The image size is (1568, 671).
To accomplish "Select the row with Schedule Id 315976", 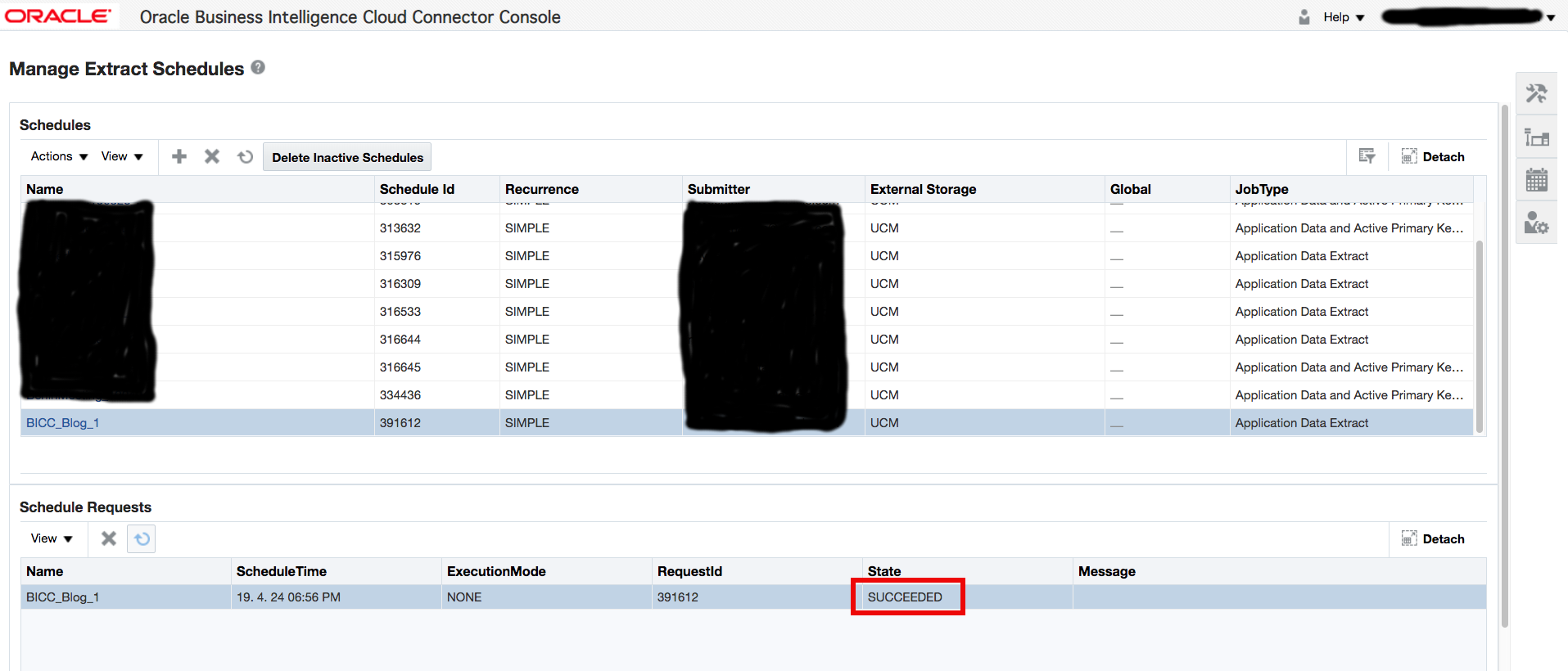I will coord(747,256).
